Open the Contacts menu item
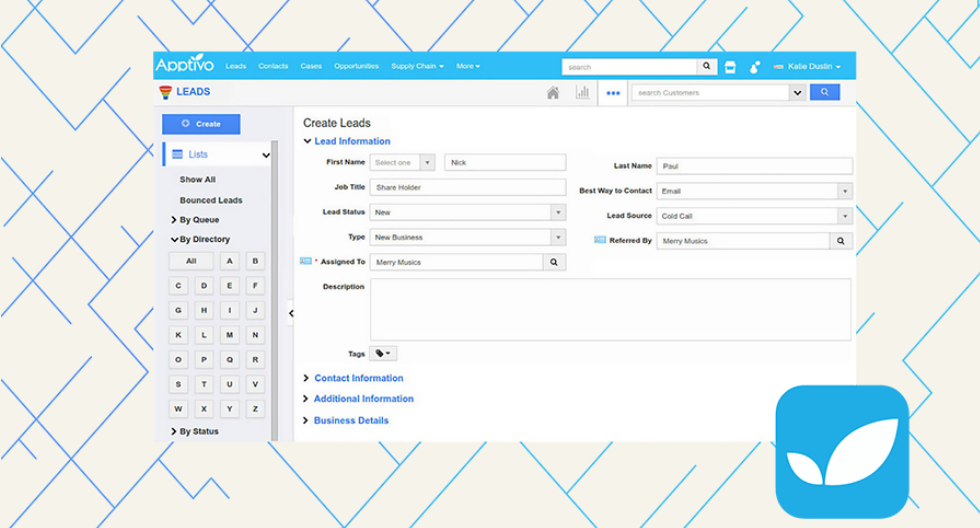The height and width of the screenshot is (528, 980). tap(273, 66)
